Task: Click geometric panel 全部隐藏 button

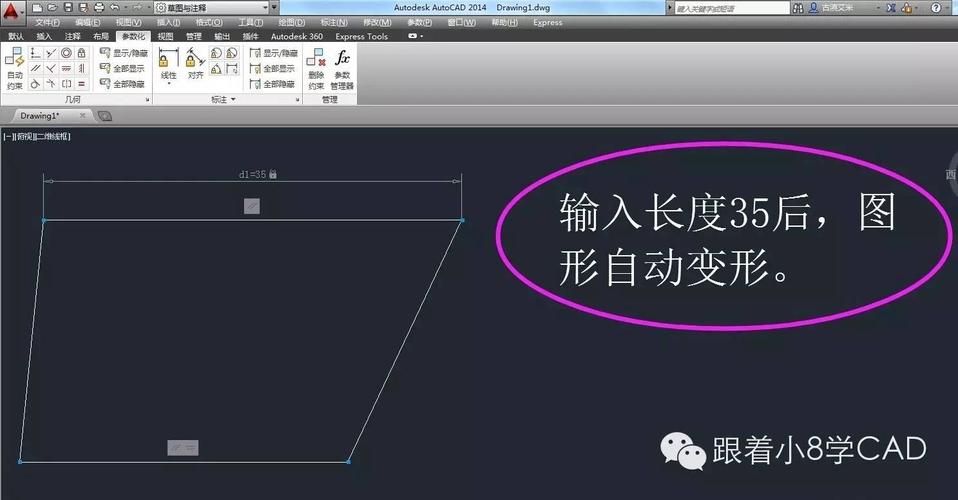Action: click(x=122, y=84)
